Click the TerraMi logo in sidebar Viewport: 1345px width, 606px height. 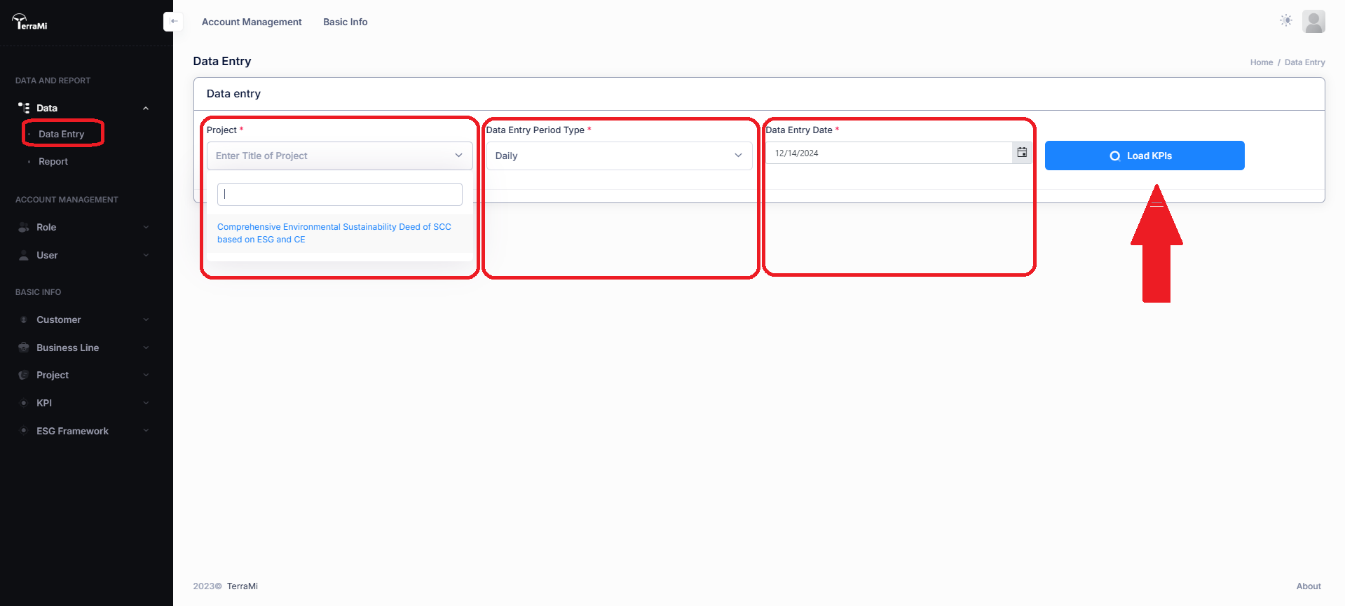[29, 21]
